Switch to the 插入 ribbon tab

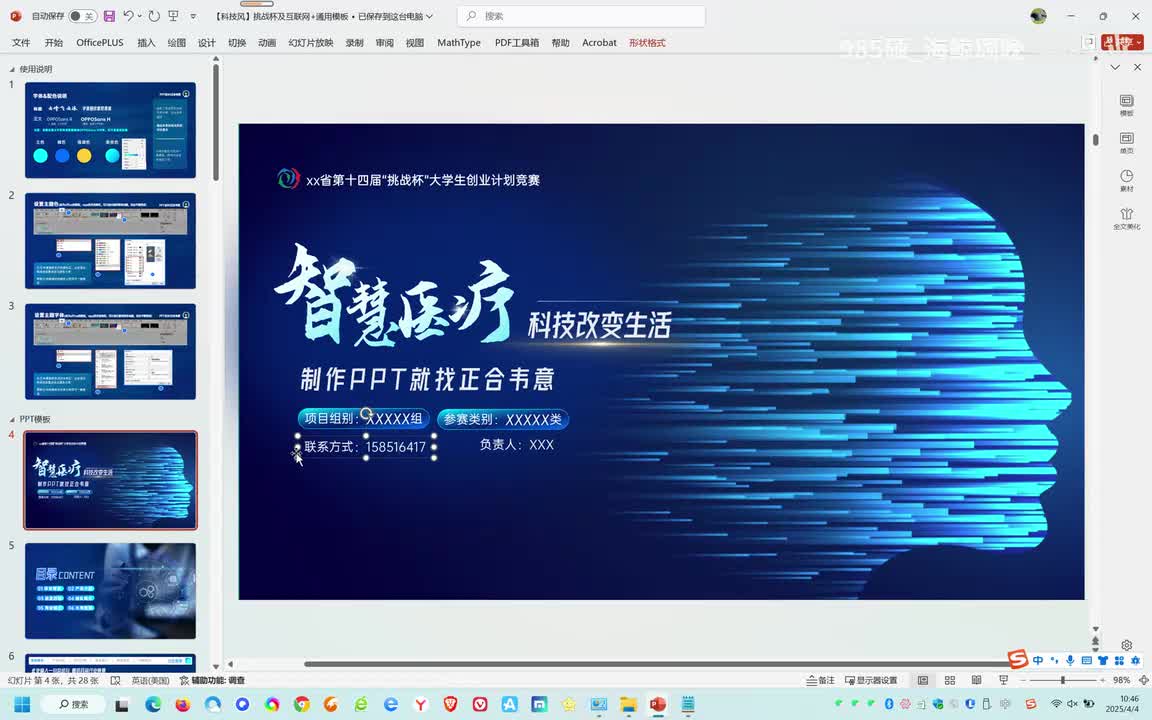click(x=146, y=43)
